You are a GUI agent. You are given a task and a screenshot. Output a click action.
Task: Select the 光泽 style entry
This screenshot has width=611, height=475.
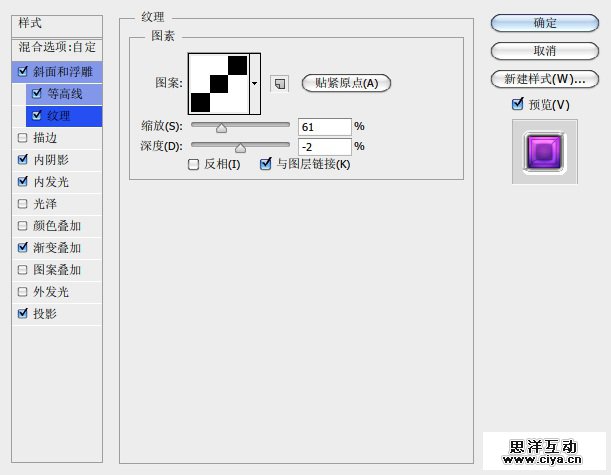[x=57, y=204]
